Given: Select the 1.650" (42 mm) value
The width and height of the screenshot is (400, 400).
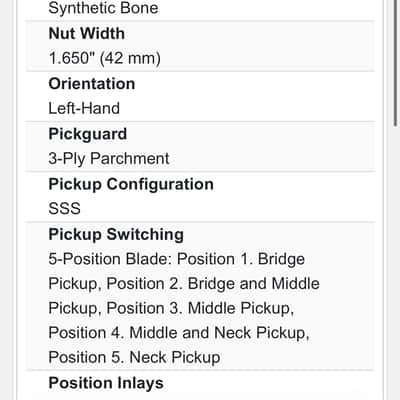Looking at the screenshot, I should click(x=105, y=58).
